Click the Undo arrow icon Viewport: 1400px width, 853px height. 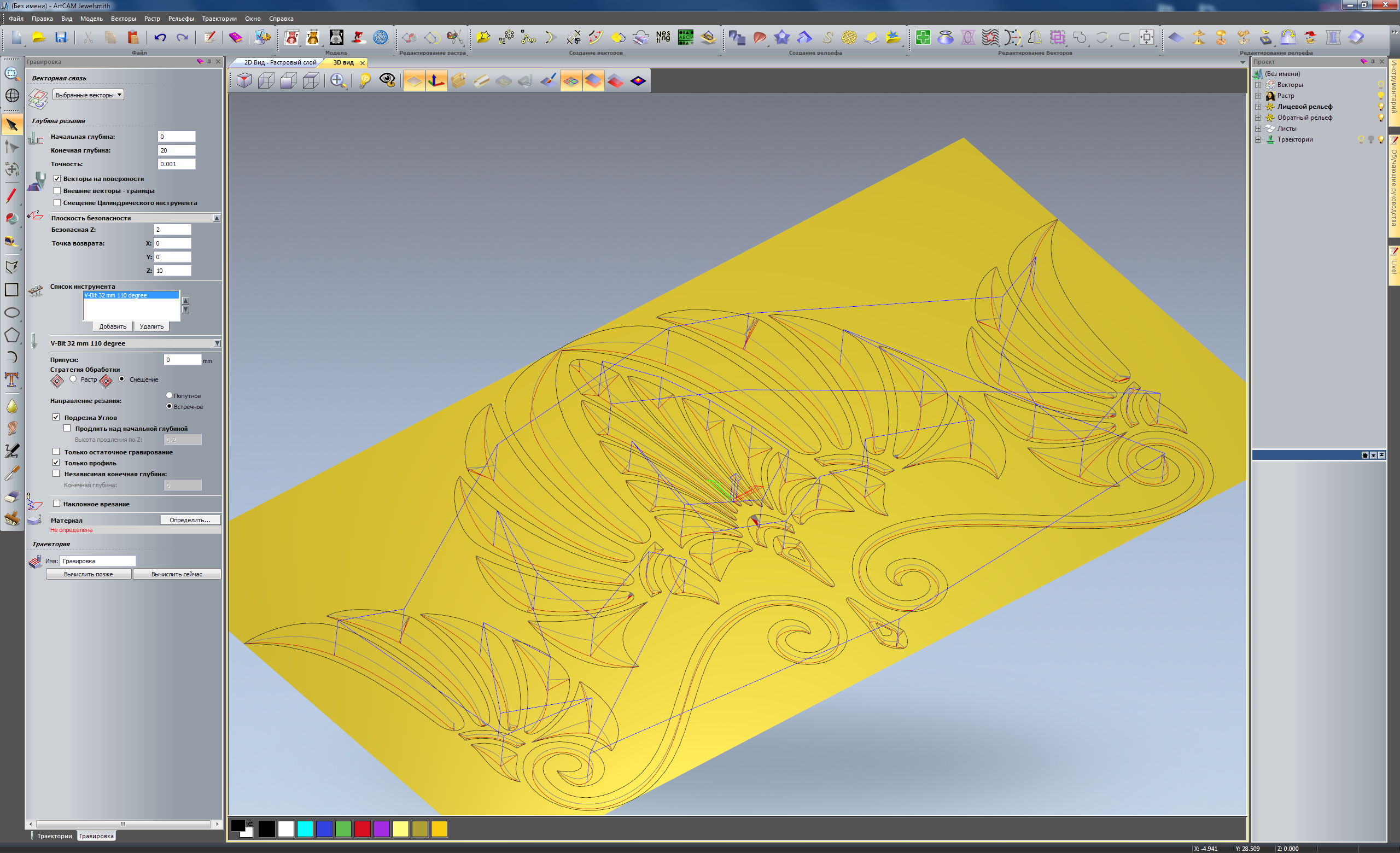[160, 38]
